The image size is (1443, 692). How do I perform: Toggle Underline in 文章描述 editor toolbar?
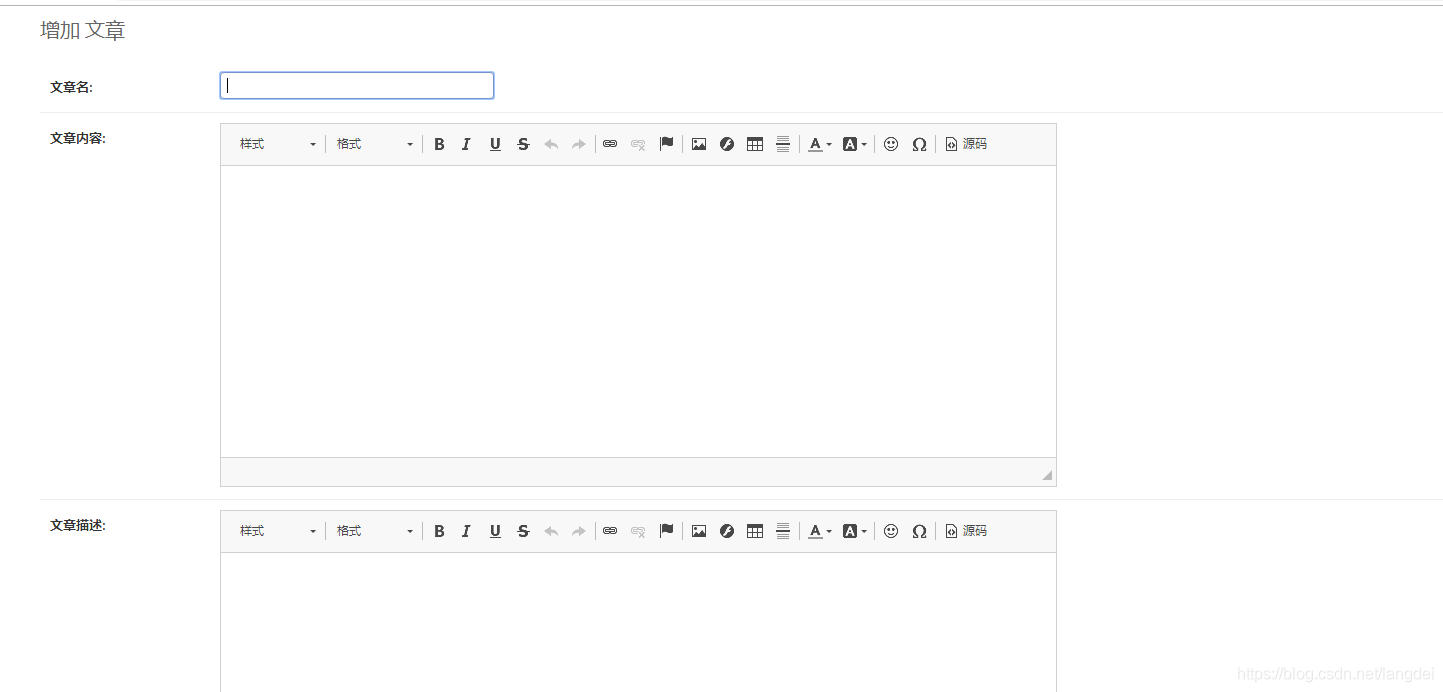point(495,531)
